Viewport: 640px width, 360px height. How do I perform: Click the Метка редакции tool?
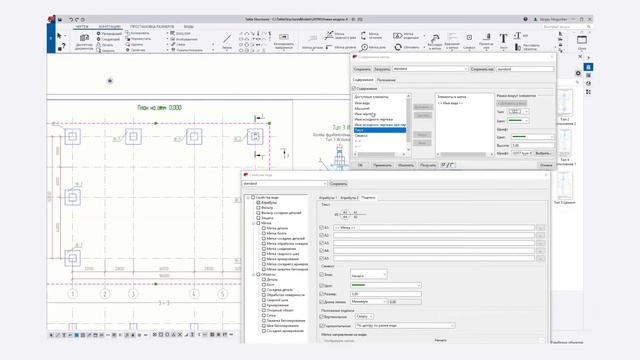point(406,36)
